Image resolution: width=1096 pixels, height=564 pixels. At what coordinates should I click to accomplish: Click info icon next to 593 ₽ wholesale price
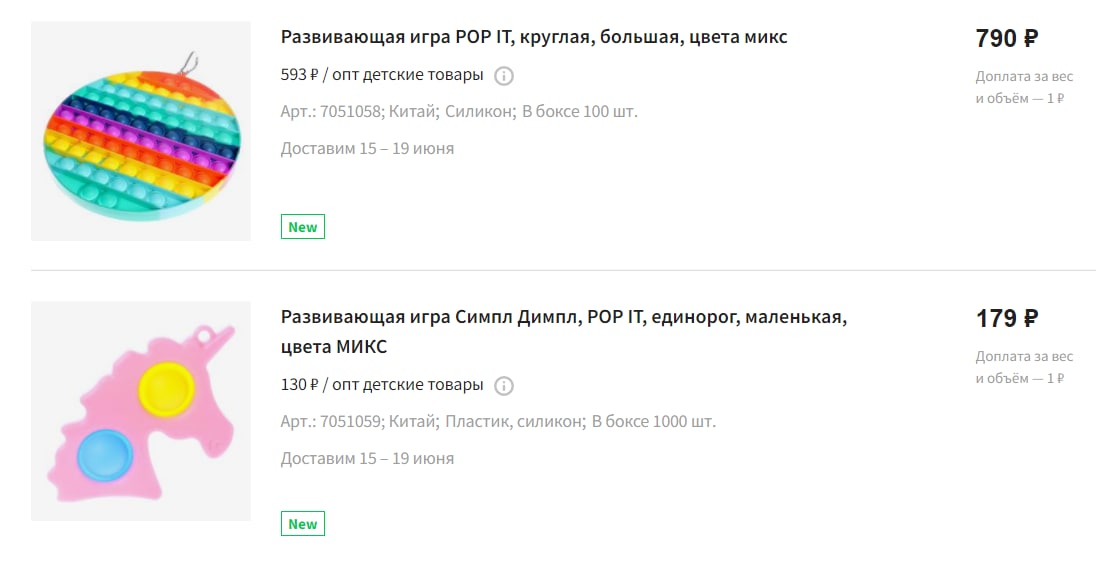pyautogui.click(x=504, y=75)
